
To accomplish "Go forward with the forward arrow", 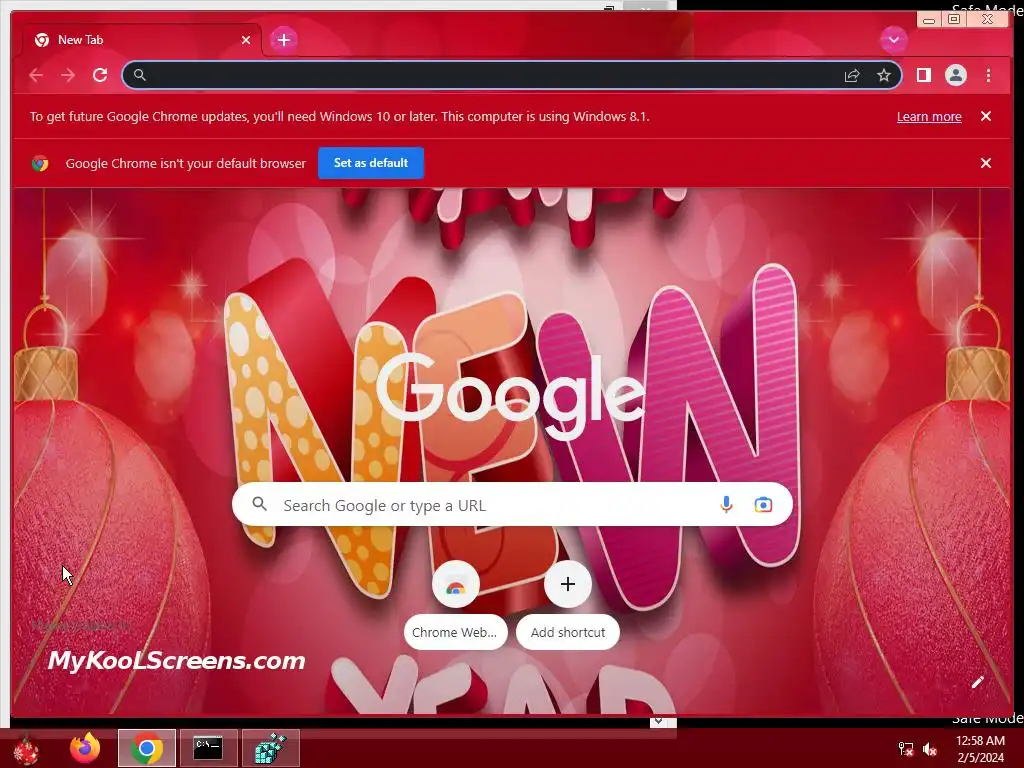I will click(68, 75).
